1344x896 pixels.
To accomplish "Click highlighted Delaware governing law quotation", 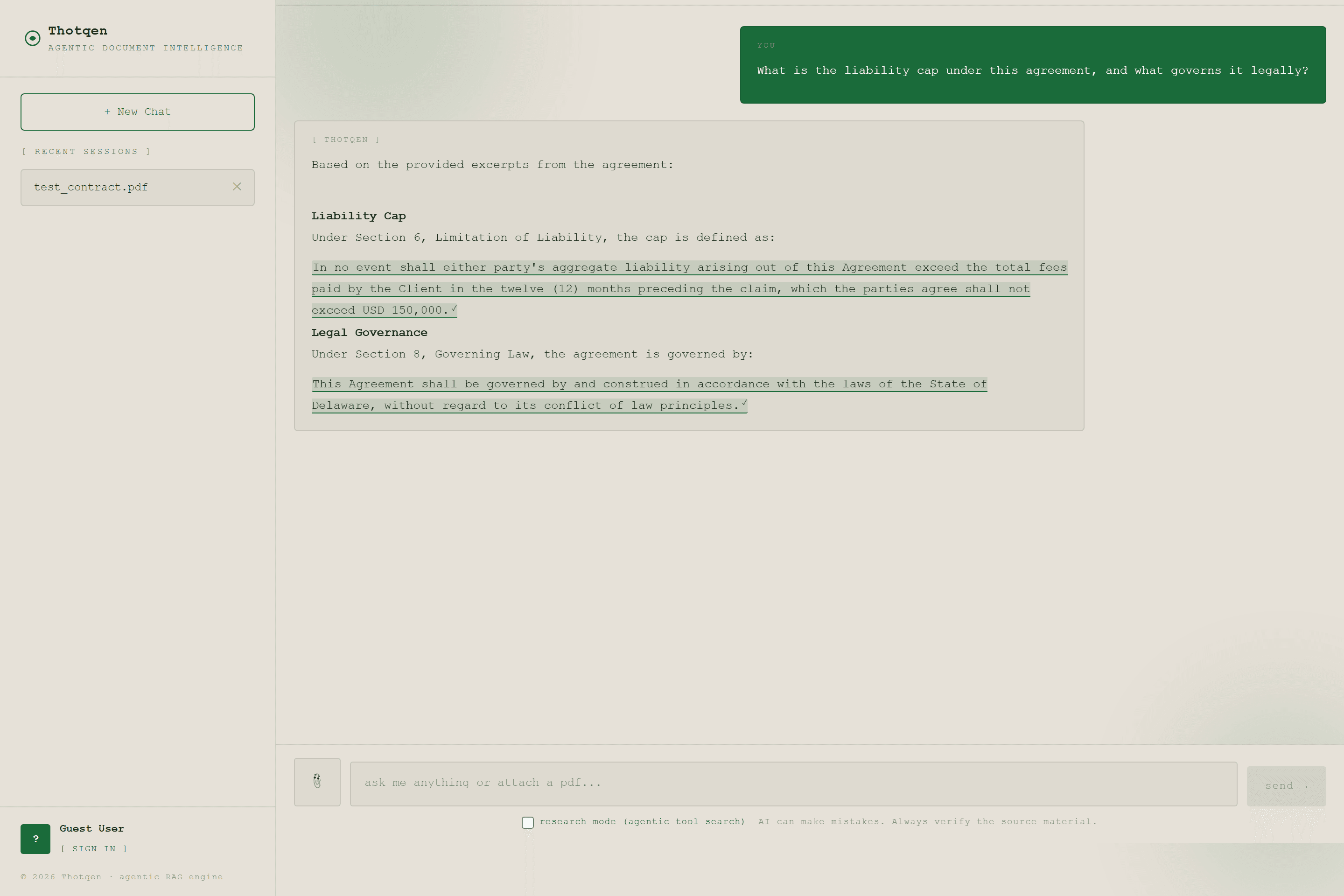I will point(649,395).
